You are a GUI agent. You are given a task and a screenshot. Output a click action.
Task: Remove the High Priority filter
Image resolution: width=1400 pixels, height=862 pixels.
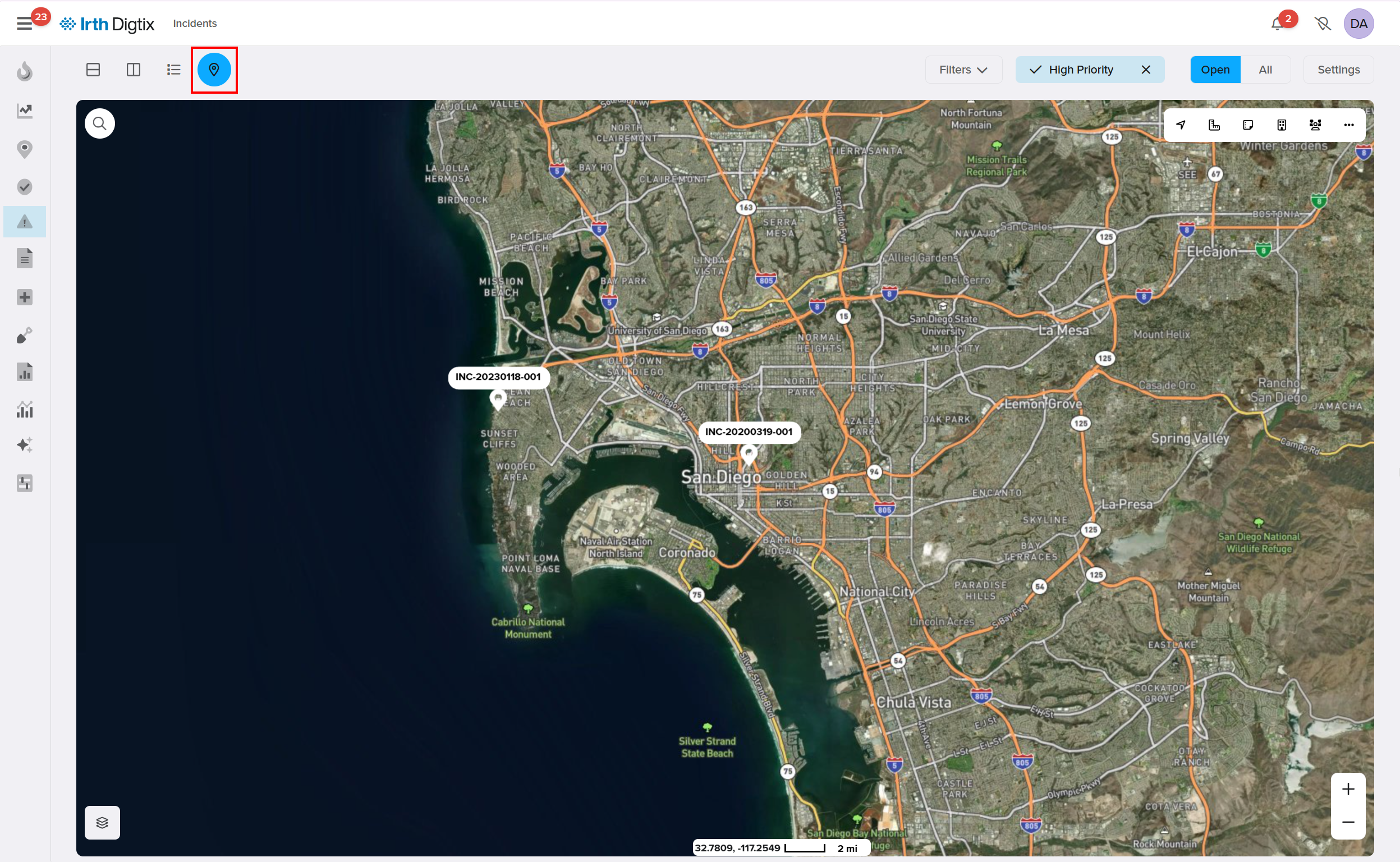point(1146,70)
